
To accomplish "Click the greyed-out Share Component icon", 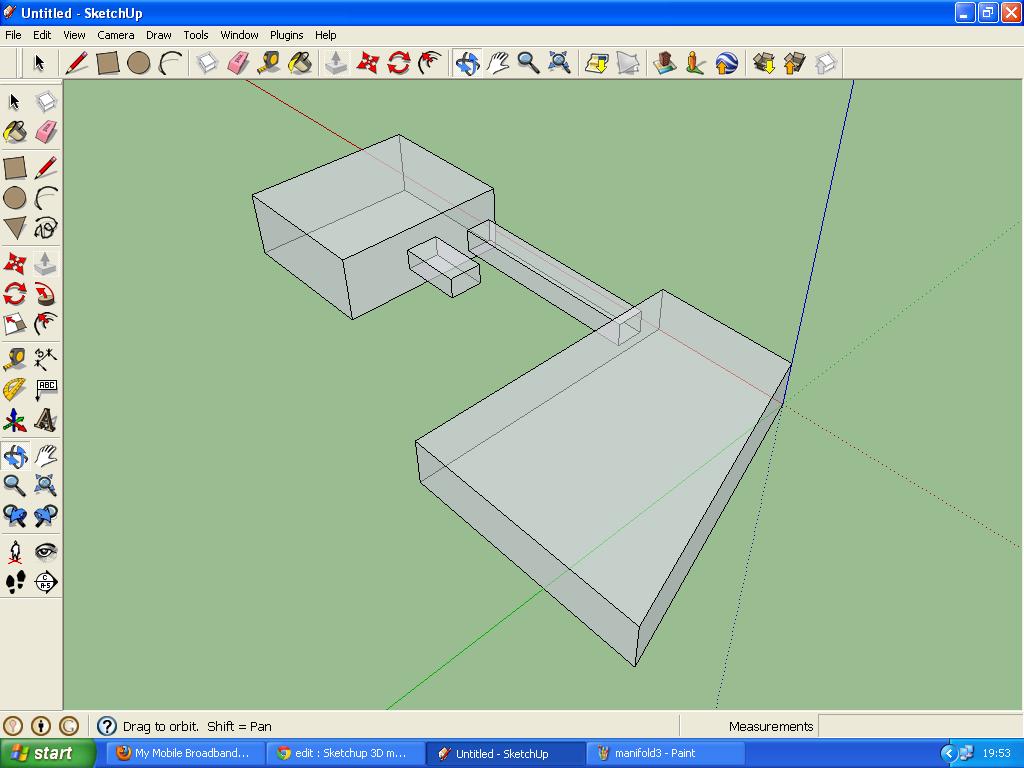I will click(x=825, y=63).
